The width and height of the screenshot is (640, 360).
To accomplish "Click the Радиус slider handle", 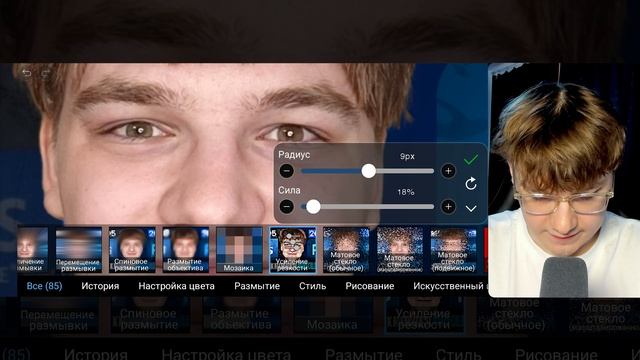I will (x=369, y=171).
